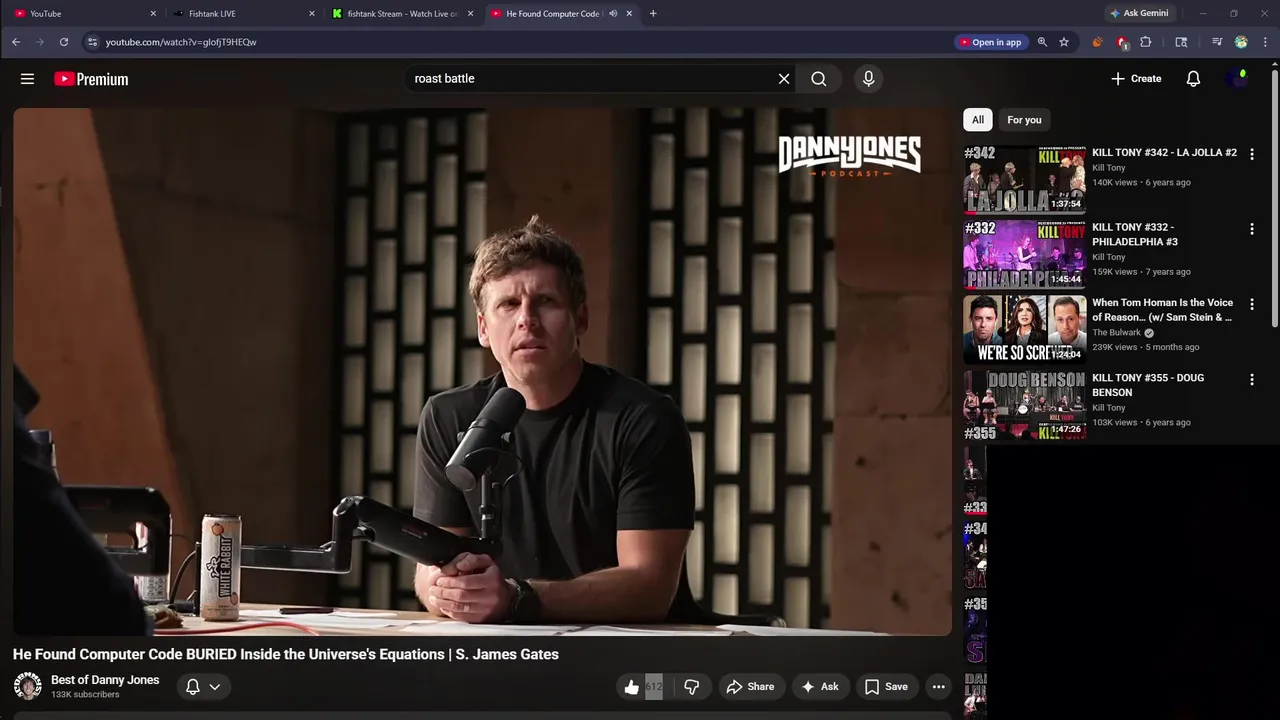Open the zoom magnifier in address bar
Viewport: 1280px width, 720px height.
click(x=1042, y=42)
